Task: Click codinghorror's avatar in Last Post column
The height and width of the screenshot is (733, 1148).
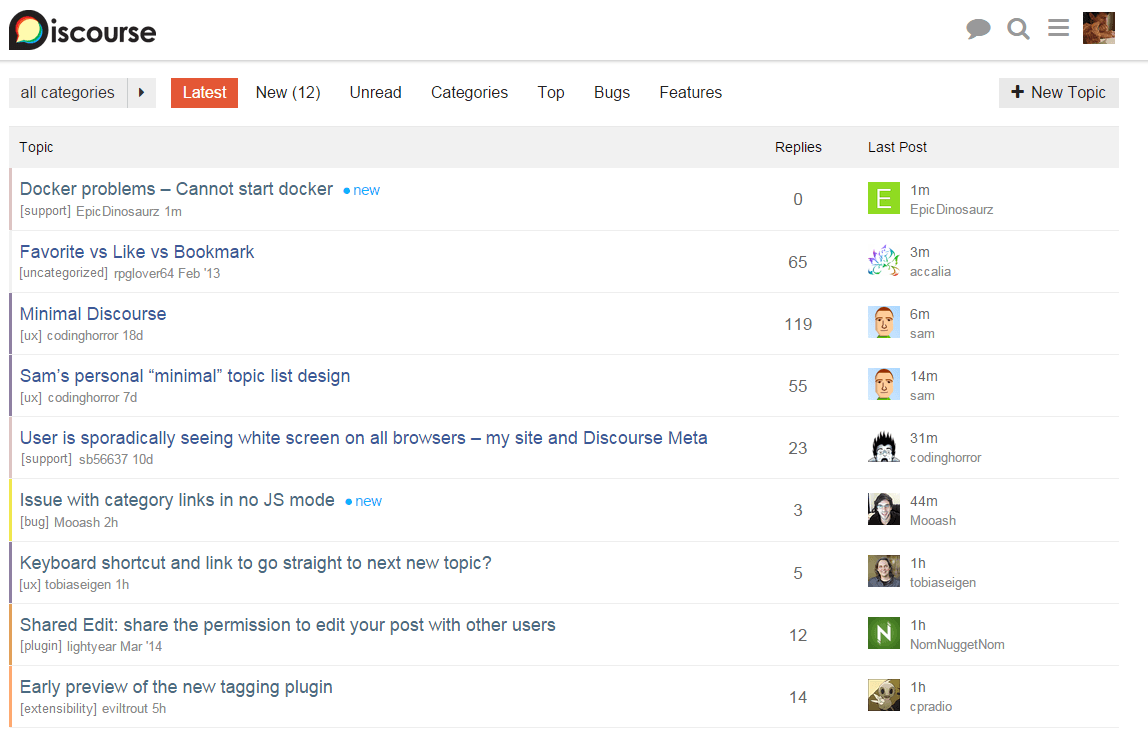Action: pyautogui.click(x=883, y=447)
